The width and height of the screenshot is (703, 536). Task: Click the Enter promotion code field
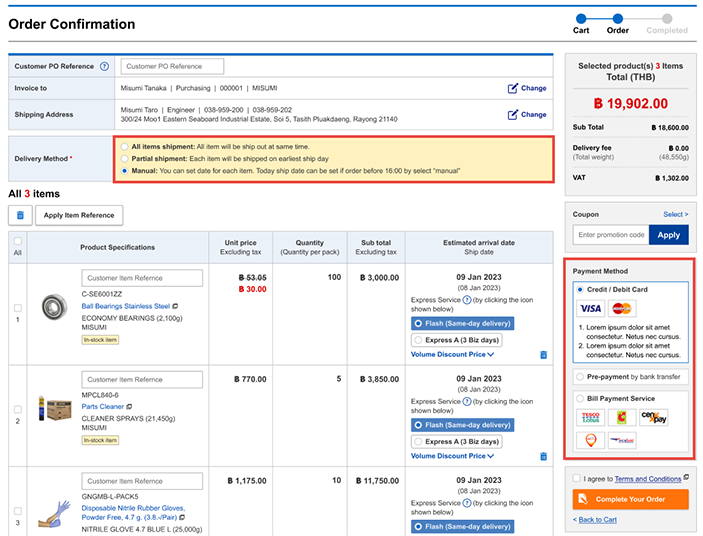click(610, 235)
